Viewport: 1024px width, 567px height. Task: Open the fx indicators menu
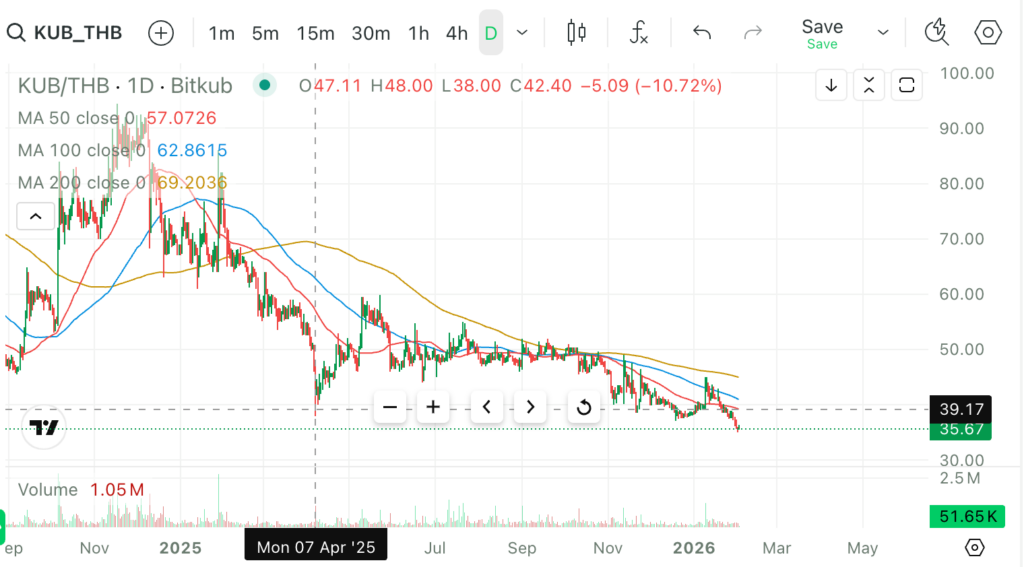(639, 33)
